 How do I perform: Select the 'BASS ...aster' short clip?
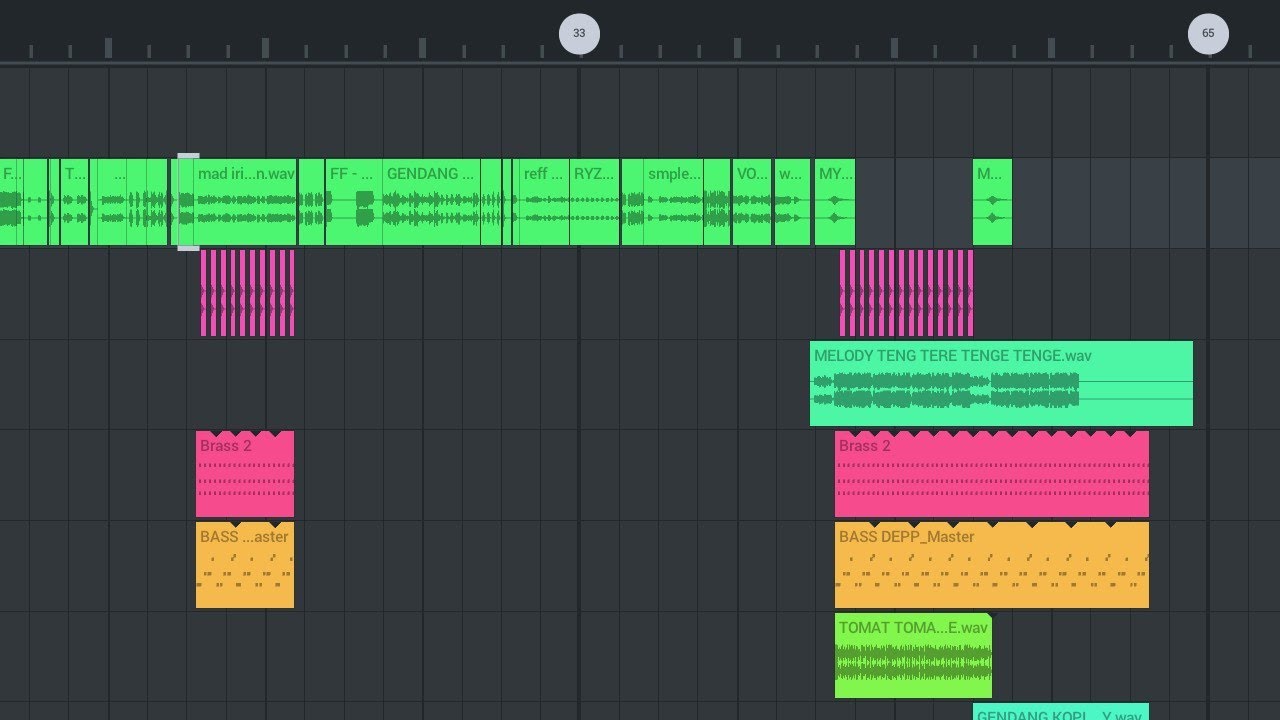[x=245, y=565]
